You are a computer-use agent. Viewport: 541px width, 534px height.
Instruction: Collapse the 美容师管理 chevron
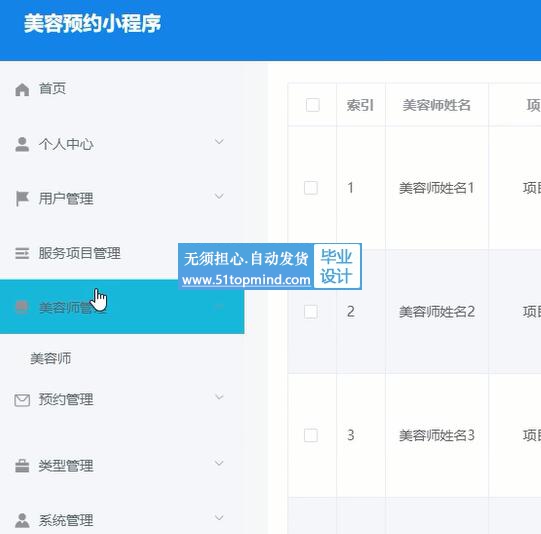[219, 306]
